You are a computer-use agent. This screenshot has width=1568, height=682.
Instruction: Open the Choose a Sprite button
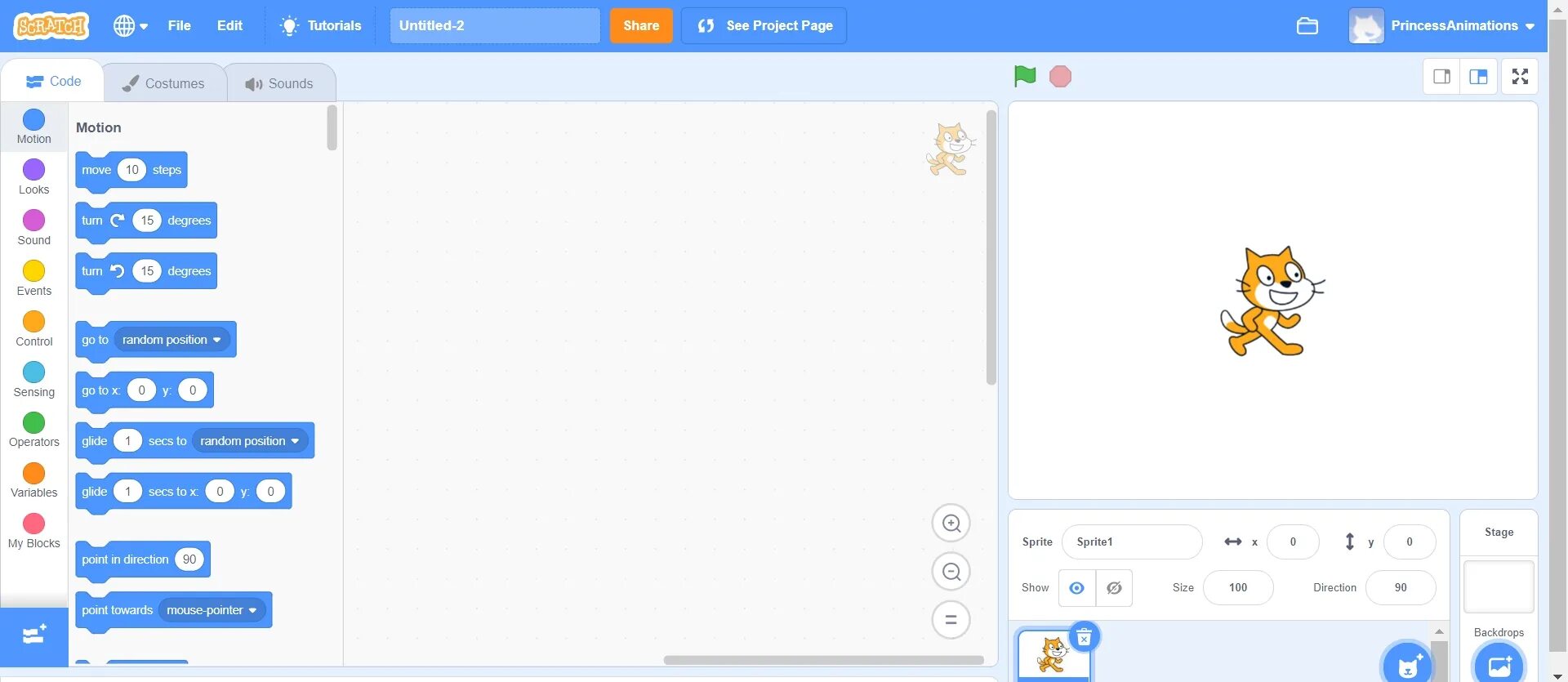pos(1407,664)
